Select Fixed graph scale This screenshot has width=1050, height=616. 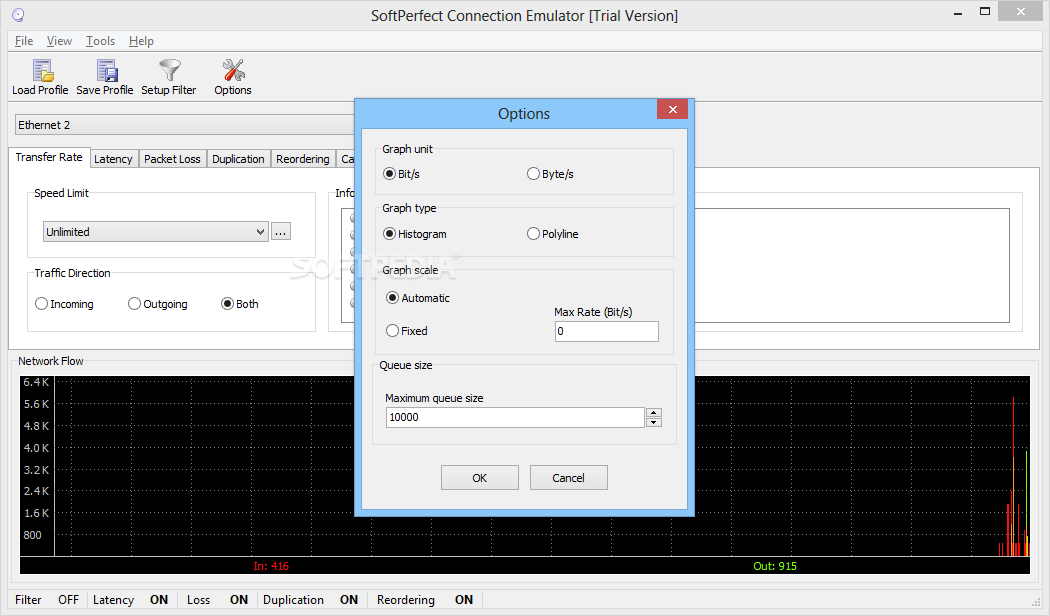(x=407, y=331)
